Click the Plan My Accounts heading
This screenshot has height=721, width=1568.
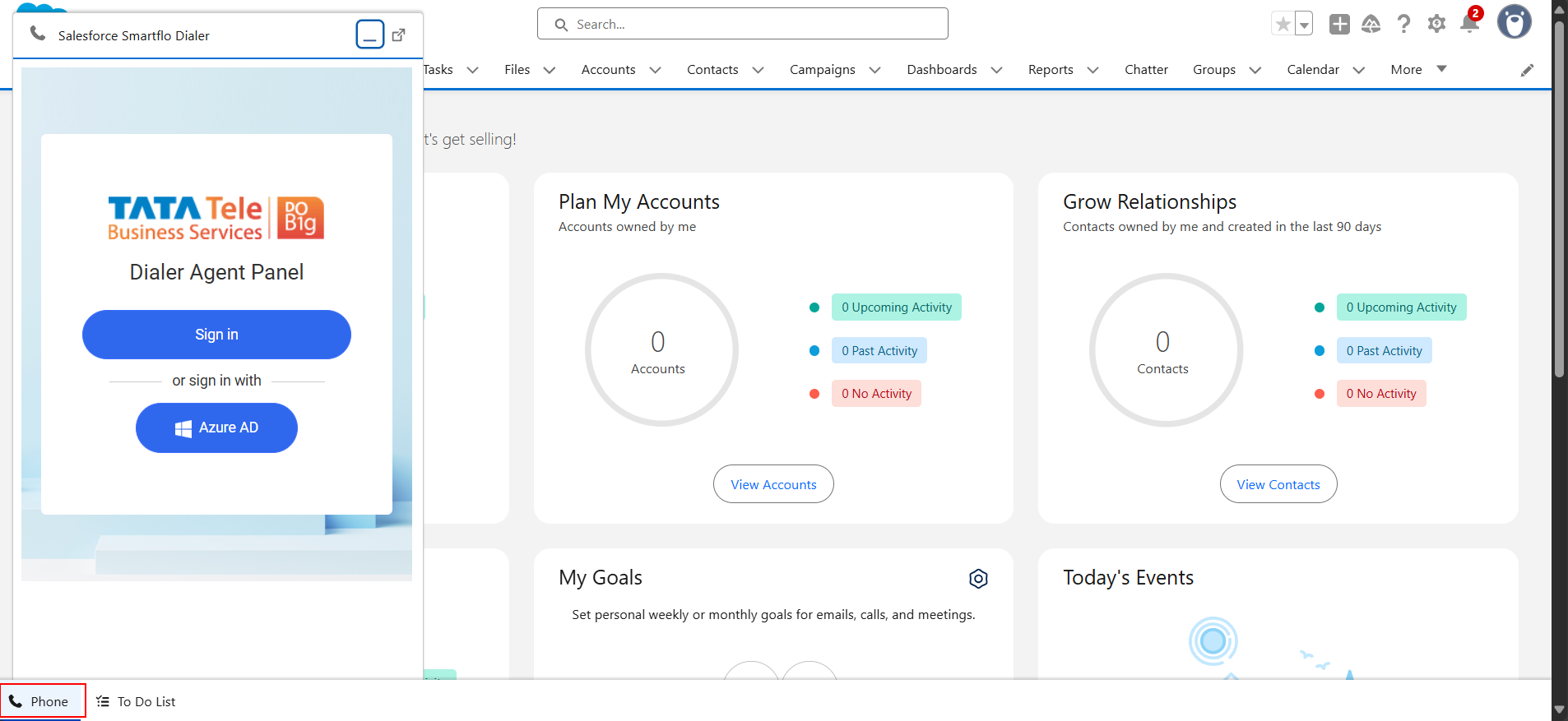[x=638, y=202]
